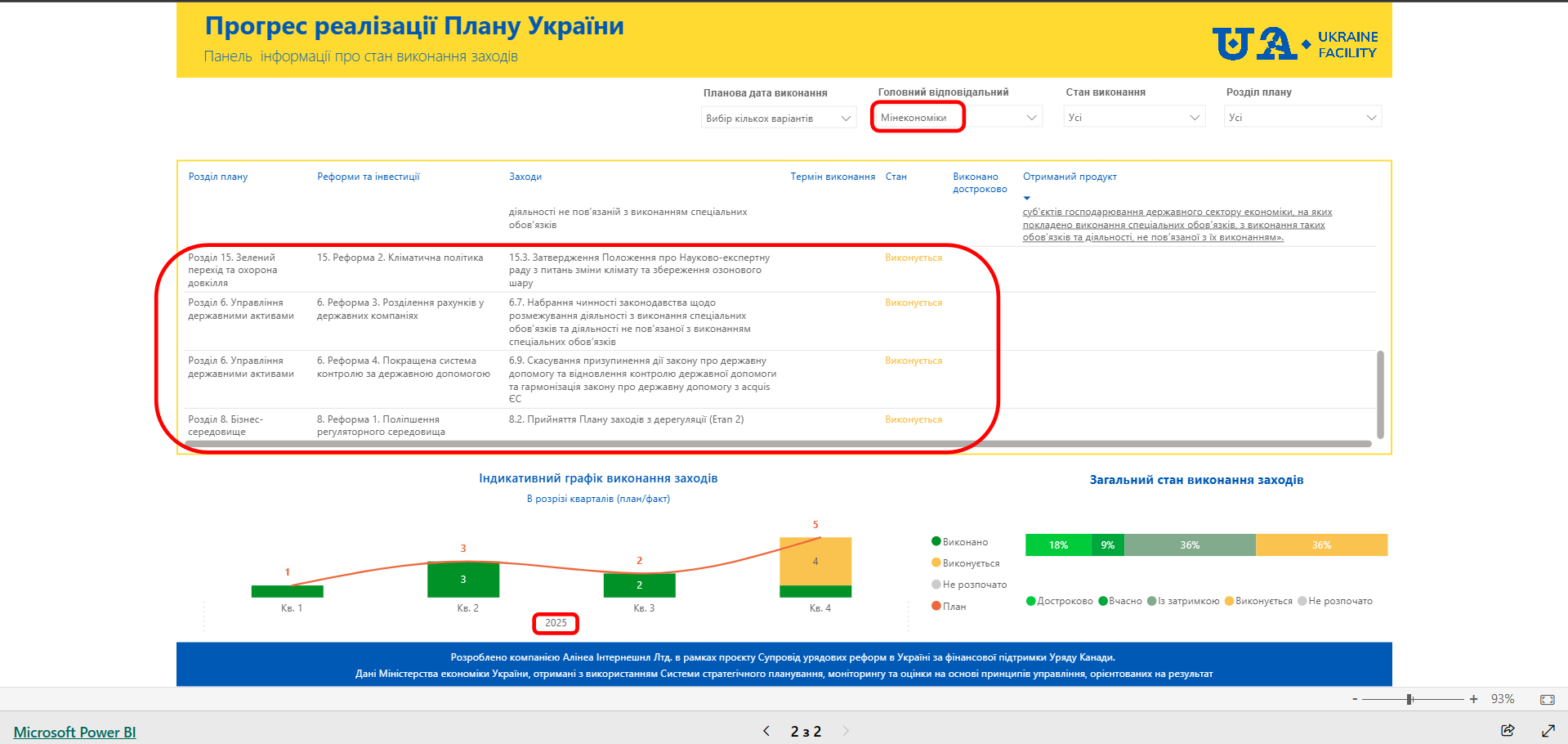Click the table horizontal scrollbar
The image size is (1568, 744).
pyautogui.click(x=778, y=444)
